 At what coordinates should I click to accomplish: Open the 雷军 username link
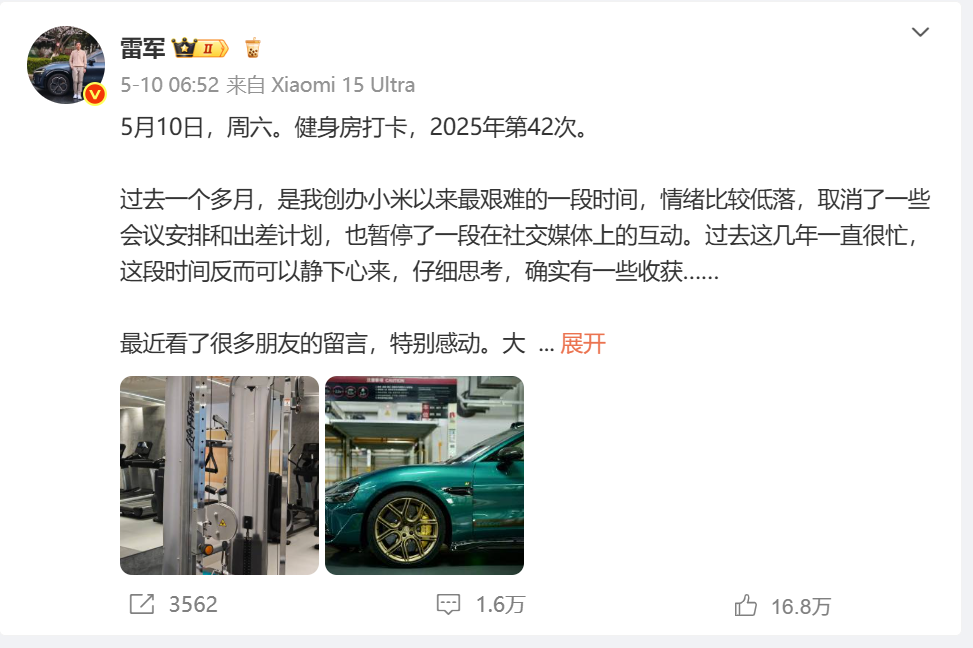tap(143, 48)
